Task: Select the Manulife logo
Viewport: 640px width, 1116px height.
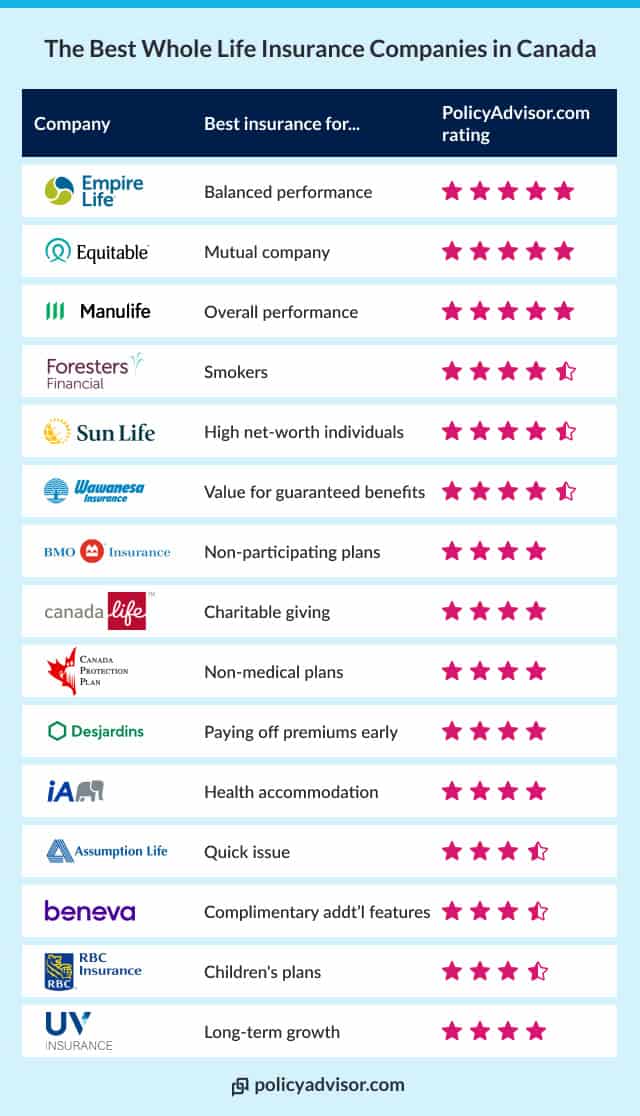Action: 98,311
